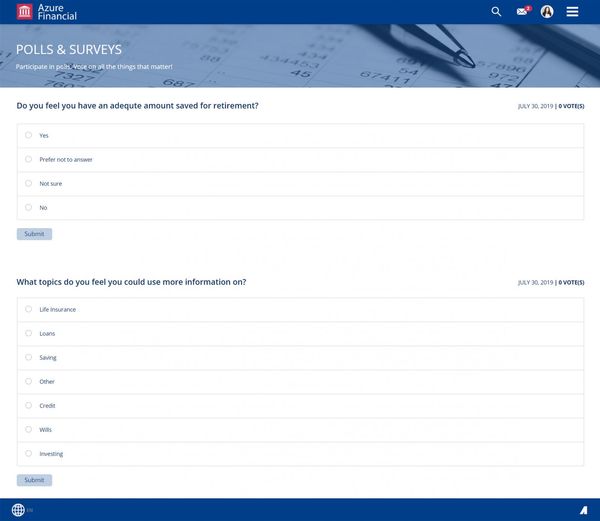Click the Azure Financial logo
Viewport: 600px width, 521px height.
(x=47, y=12)
